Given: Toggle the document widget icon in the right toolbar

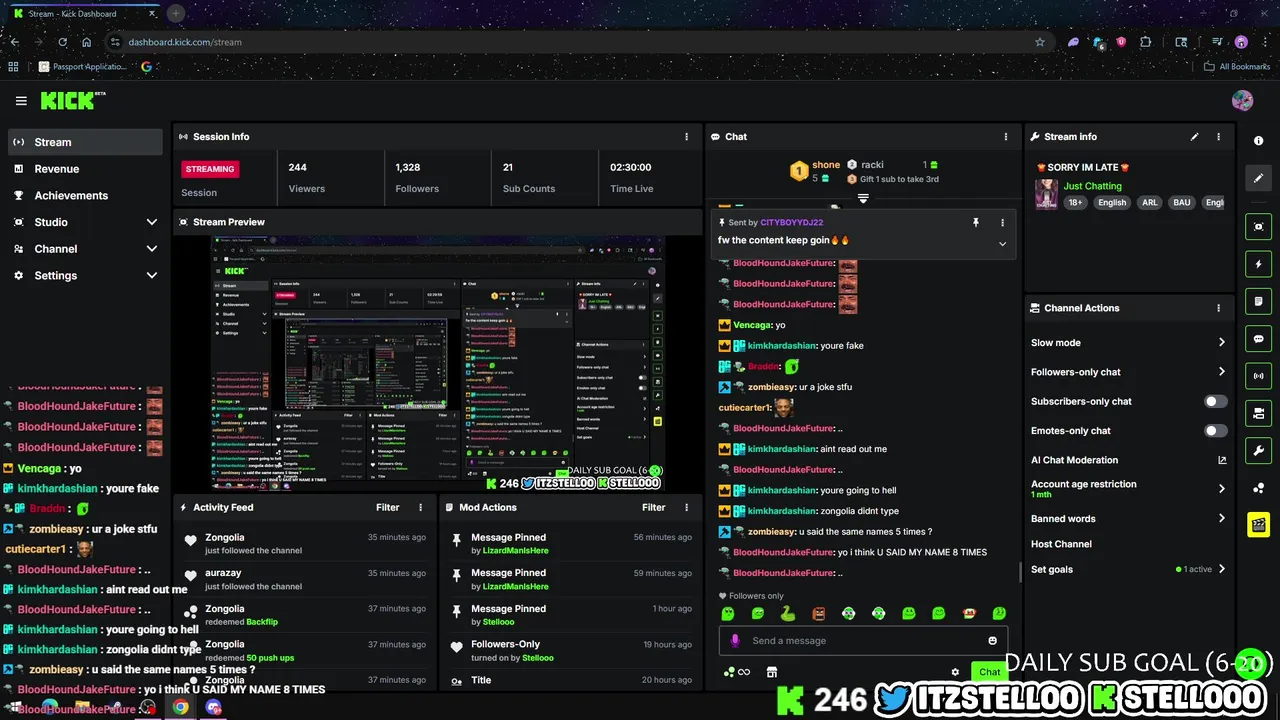Looking at the screenshot, I should click(x=1258, y=301).
